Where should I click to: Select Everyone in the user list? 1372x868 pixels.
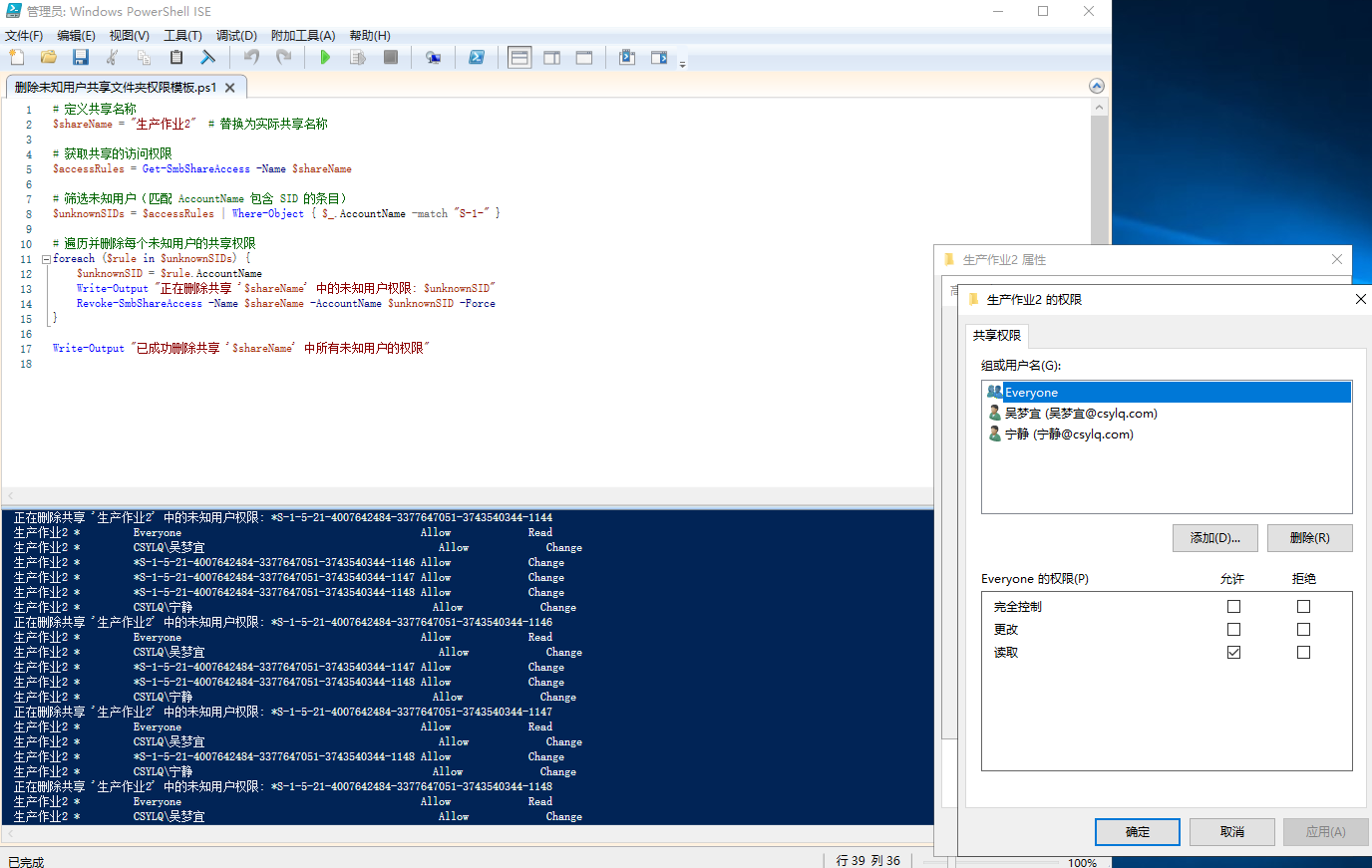pos(1167,392)
